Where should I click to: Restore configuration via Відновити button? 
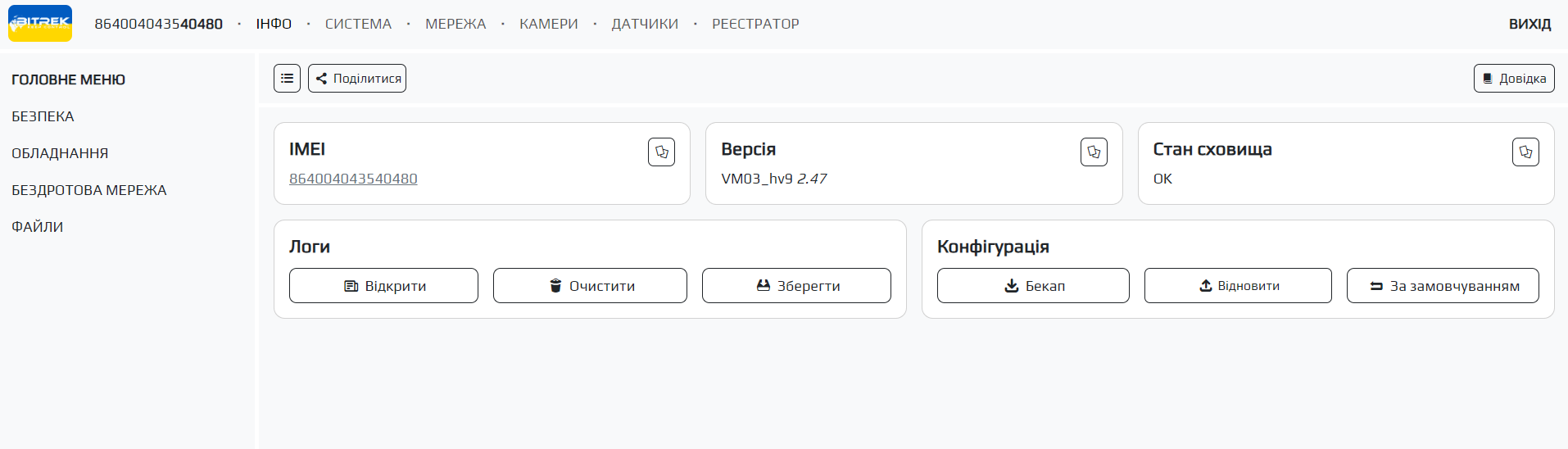[1238, 286]
